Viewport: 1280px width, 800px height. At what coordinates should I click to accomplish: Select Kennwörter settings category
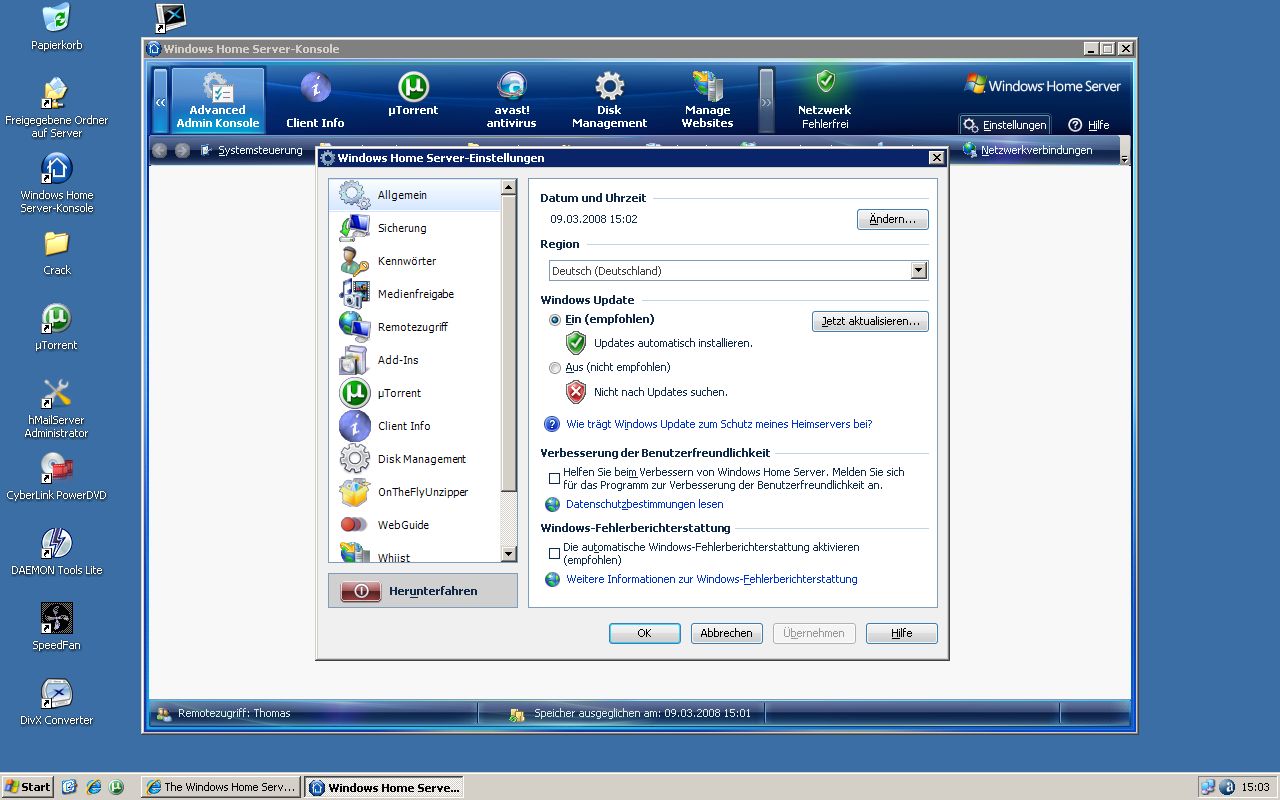414,261
